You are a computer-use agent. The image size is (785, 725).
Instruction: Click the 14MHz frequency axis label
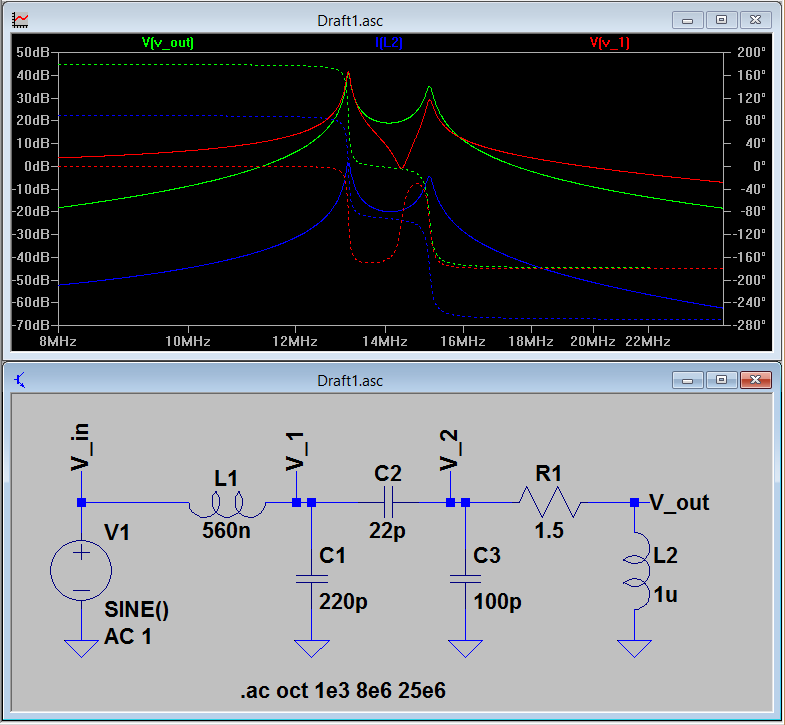click(385, 341)
